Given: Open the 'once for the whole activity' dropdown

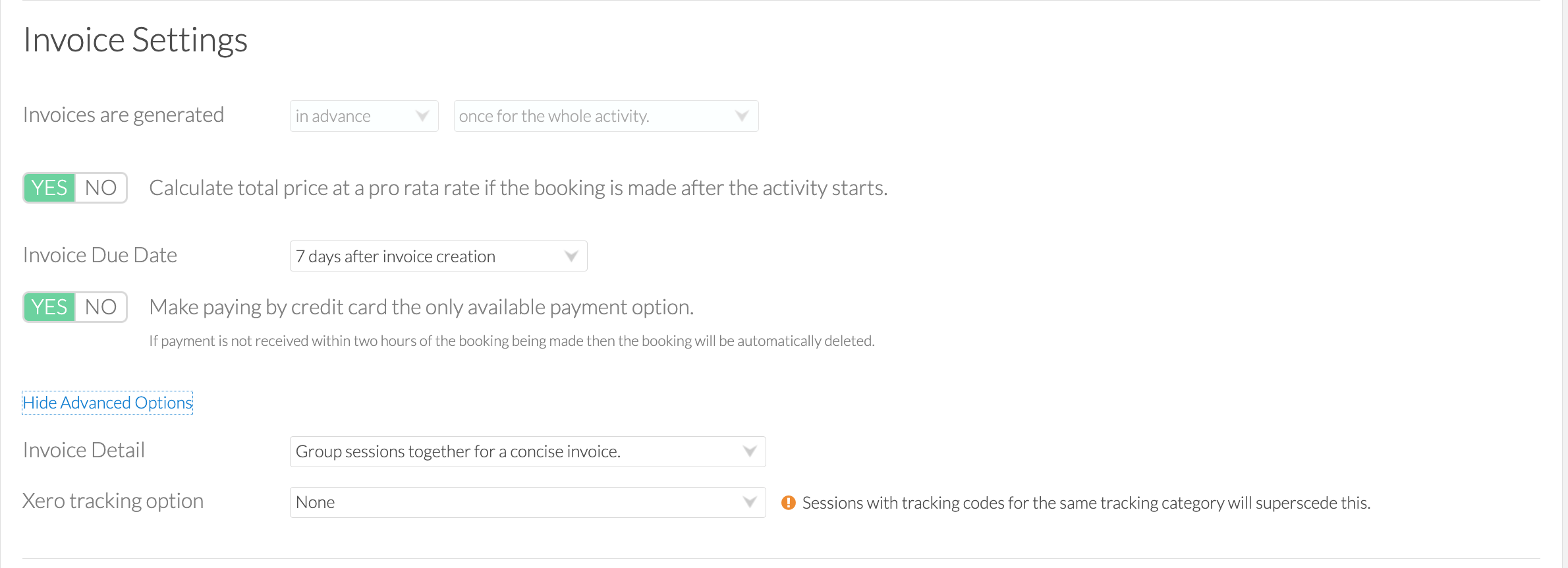Looking at the screenshot, I should coord(606,116).
